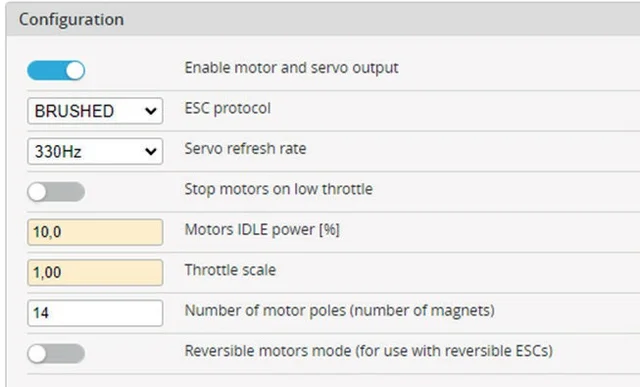The height and width of the screenshot is (387, 640).
Task: Click the 'Enable motor and servo output' label
Action: 291,68
